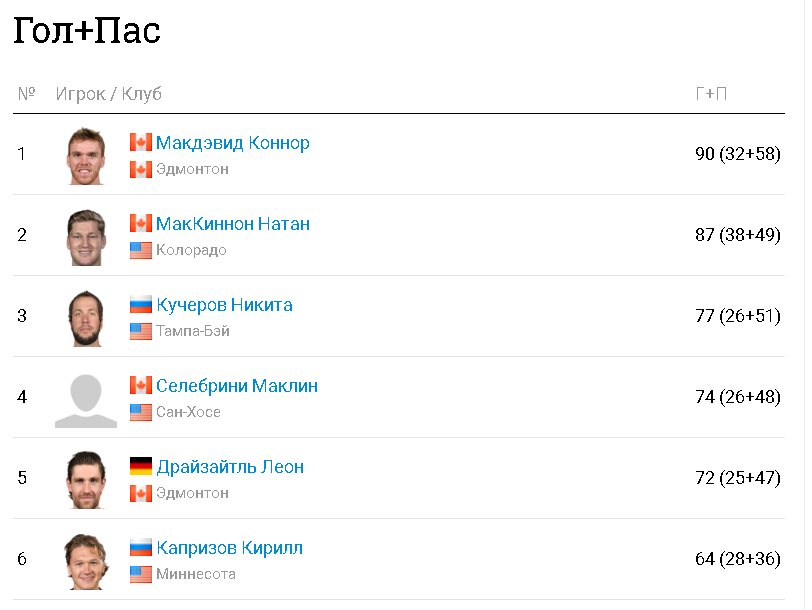812x610 pixels.
Task: Open Драйзайтль Леон player link
Action: 230,467
